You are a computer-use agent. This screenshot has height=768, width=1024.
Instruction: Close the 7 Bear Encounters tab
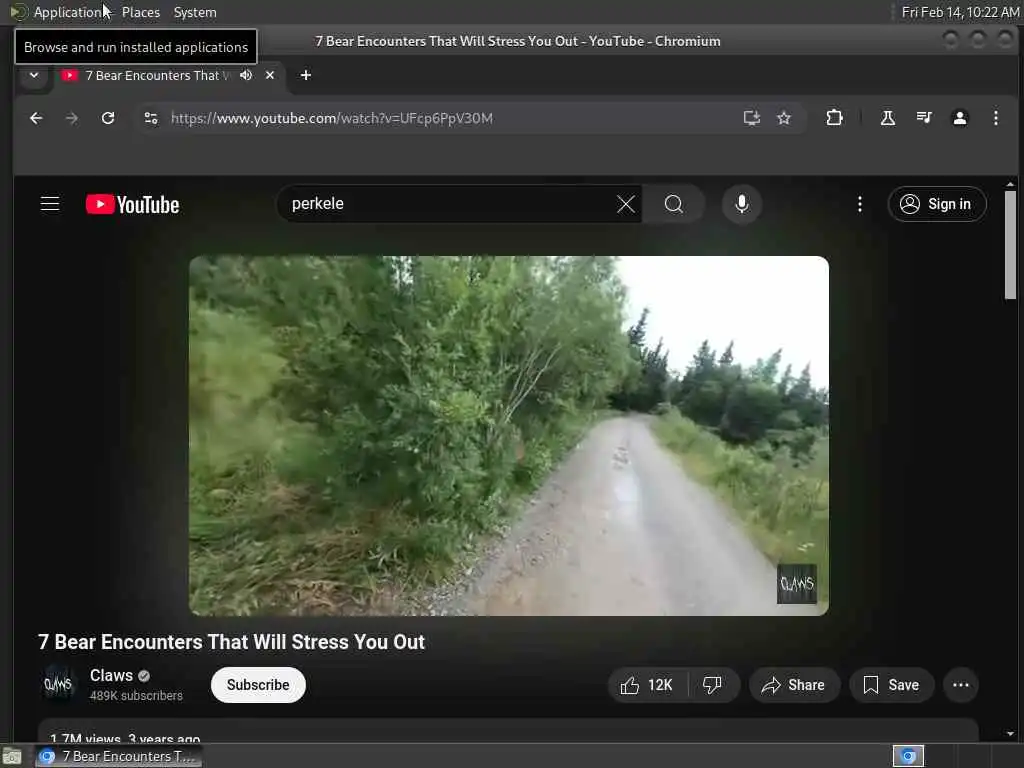pyautogui.click(x=270, y=75)
